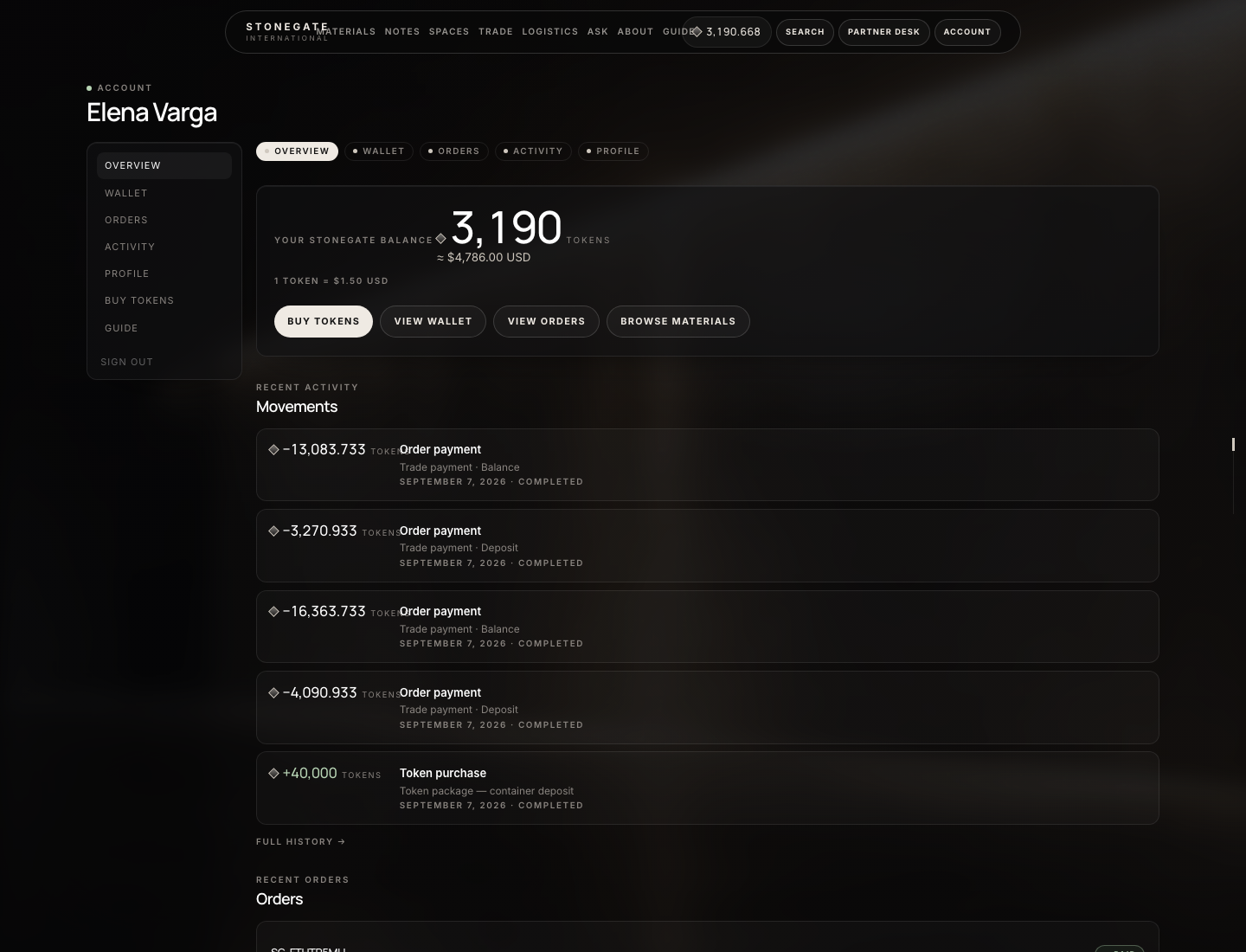Open Orders from the account sidebar
The width and height of the screenshot is (1246, 952).
pos(164,220)
